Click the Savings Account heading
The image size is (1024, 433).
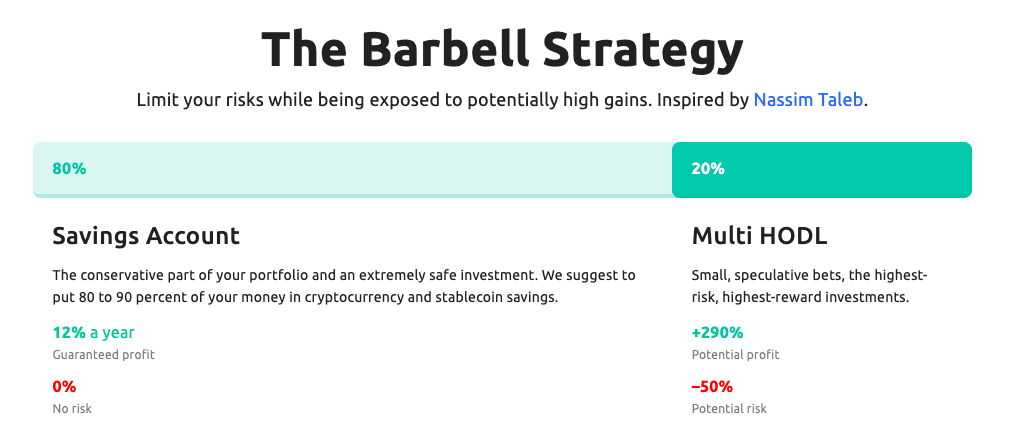coord(146,236)
